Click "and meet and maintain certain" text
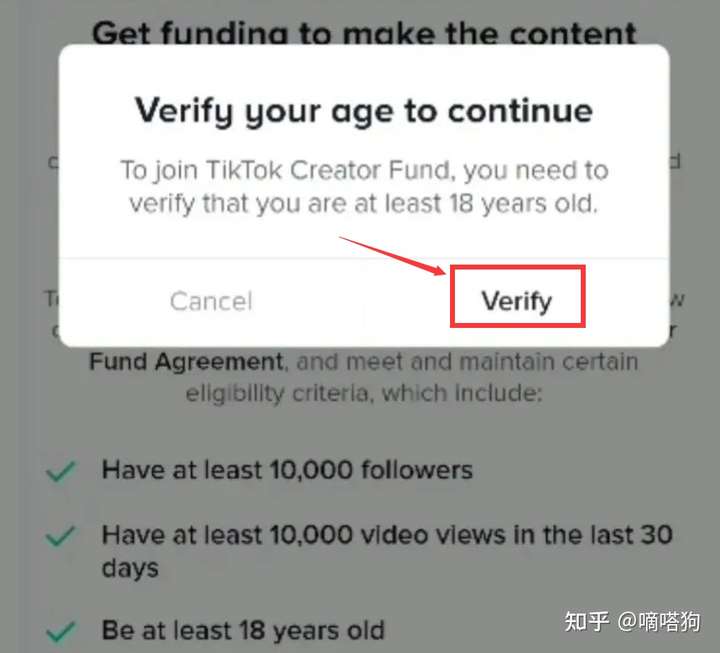This screenshot has width=720, height=653. 467,362
